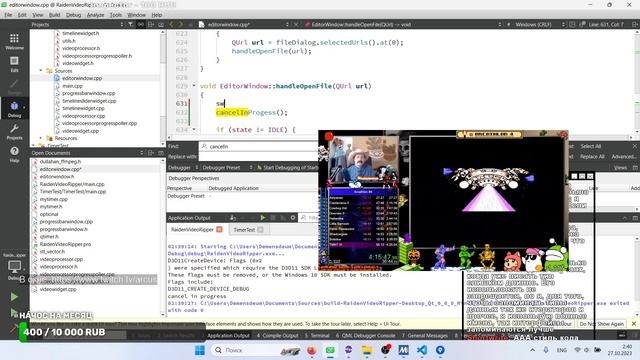This screenshot has width=640, height=360.
Task: Switch to TimerTest output tab
Action: tap(244, 230)
